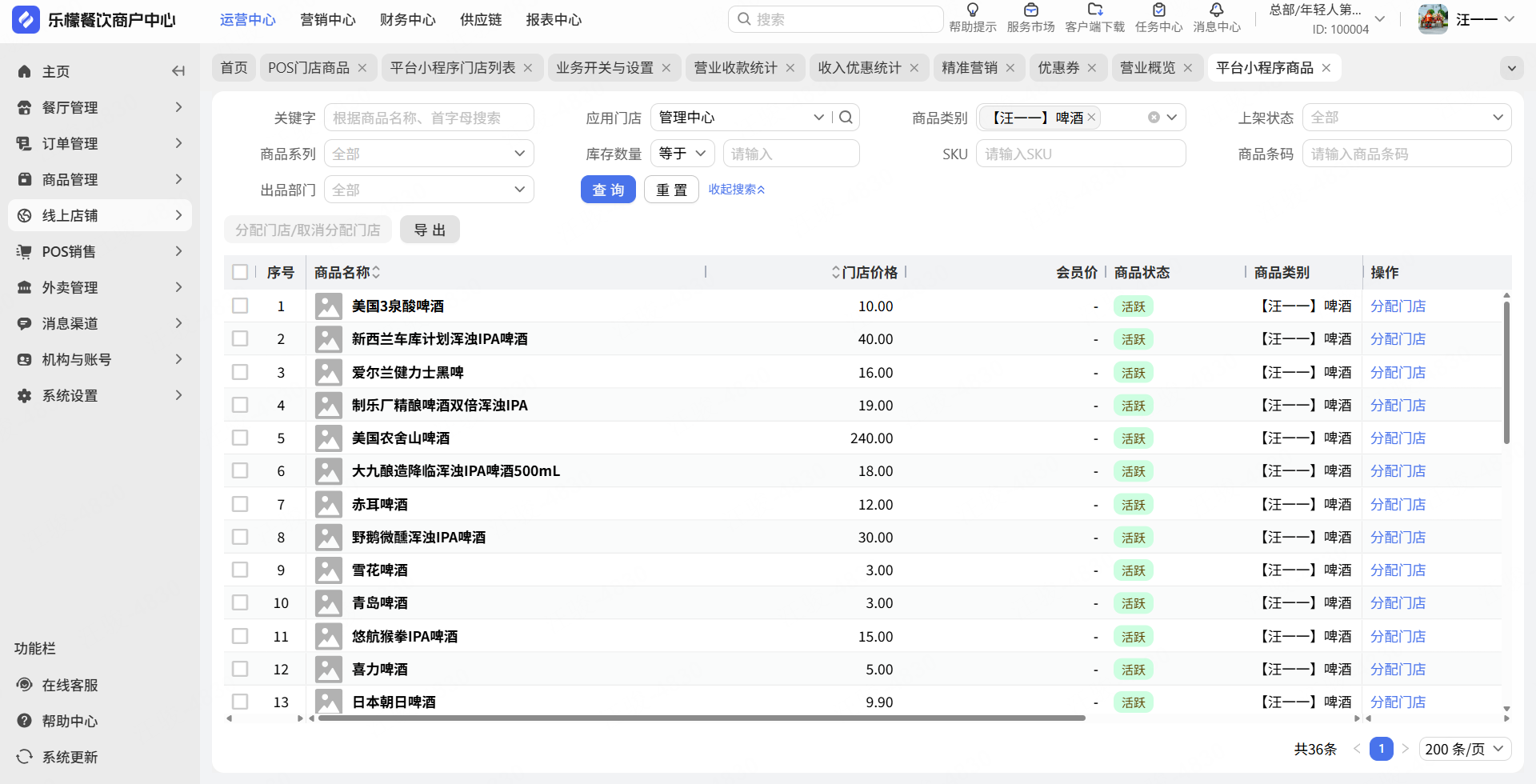Open the 服务市场 icon in header
The height and width of the screenshot is (784, 1536).
(1030, 10)
